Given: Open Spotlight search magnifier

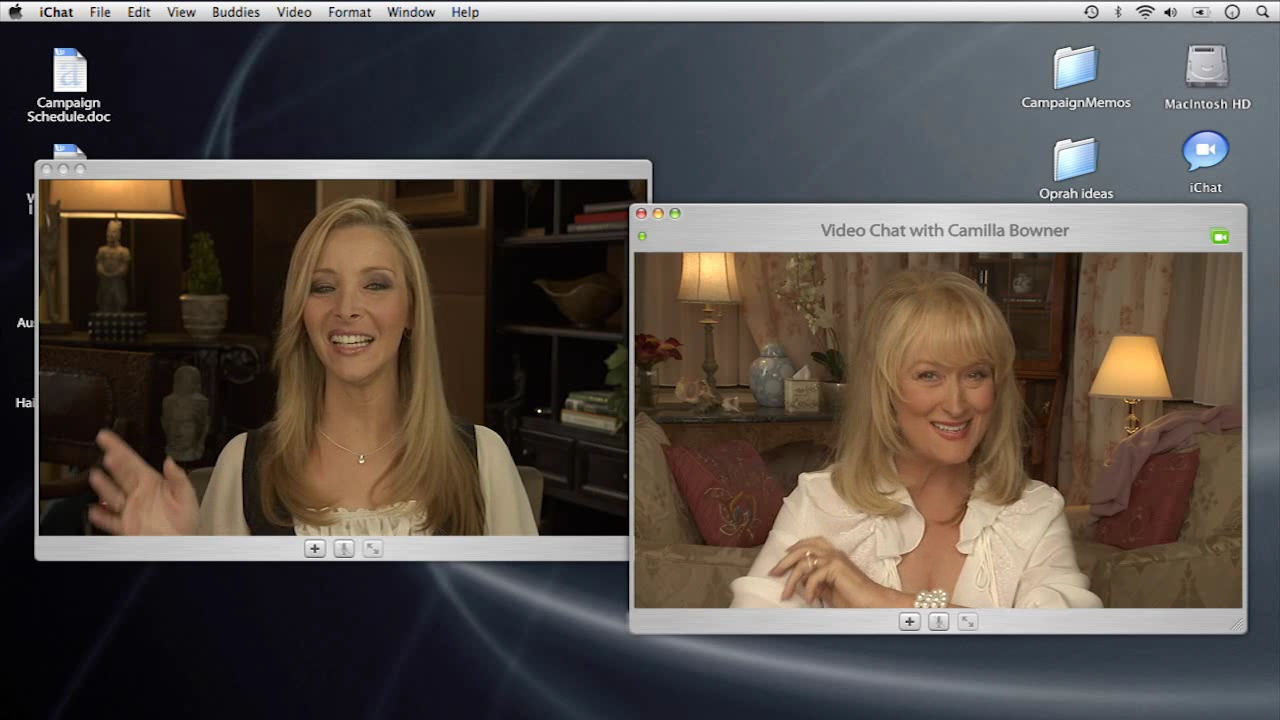Looking at the screenshot, I should [x=1262, y=12].
